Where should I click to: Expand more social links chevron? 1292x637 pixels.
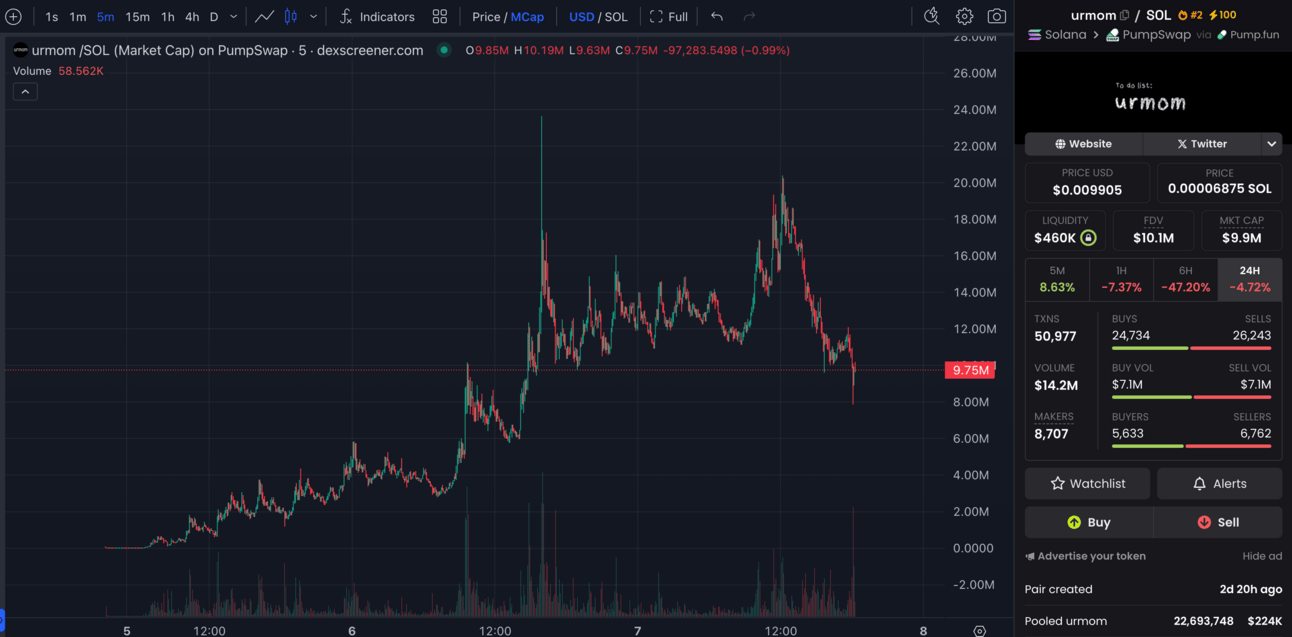click(x=1272, y=144)
